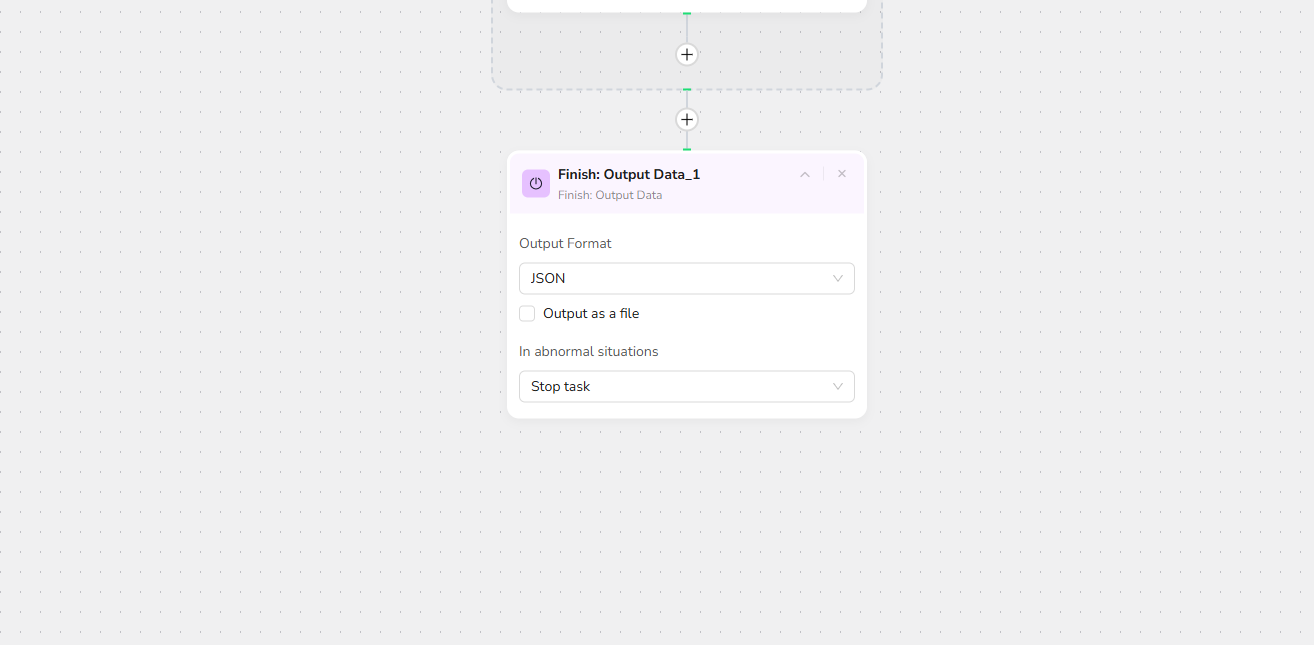Collapse the Finish: Output Data_1 node
Viewport: 1314px width, 645px height.
coord(805,174)
